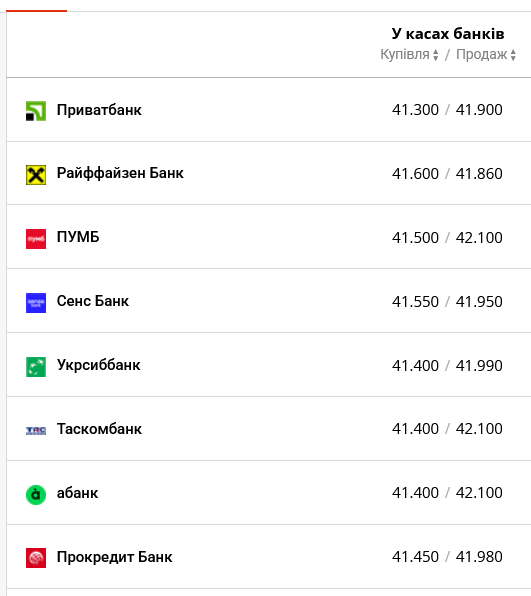Open the Прокредит Банк name link

pos(114,557)
